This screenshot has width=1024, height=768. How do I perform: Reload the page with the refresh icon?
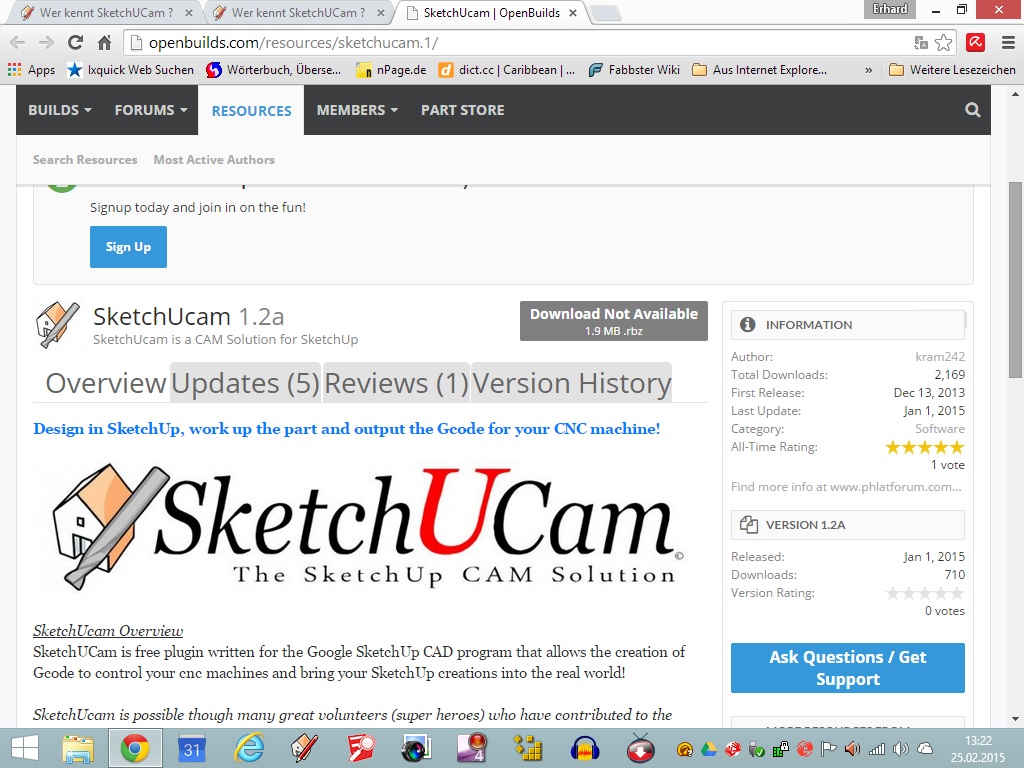point(75,42)
